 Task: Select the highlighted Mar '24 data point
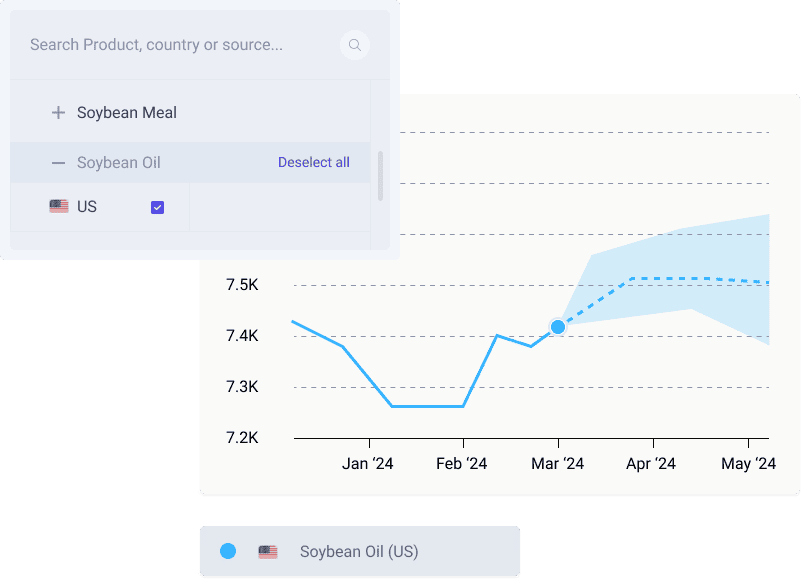557,326
